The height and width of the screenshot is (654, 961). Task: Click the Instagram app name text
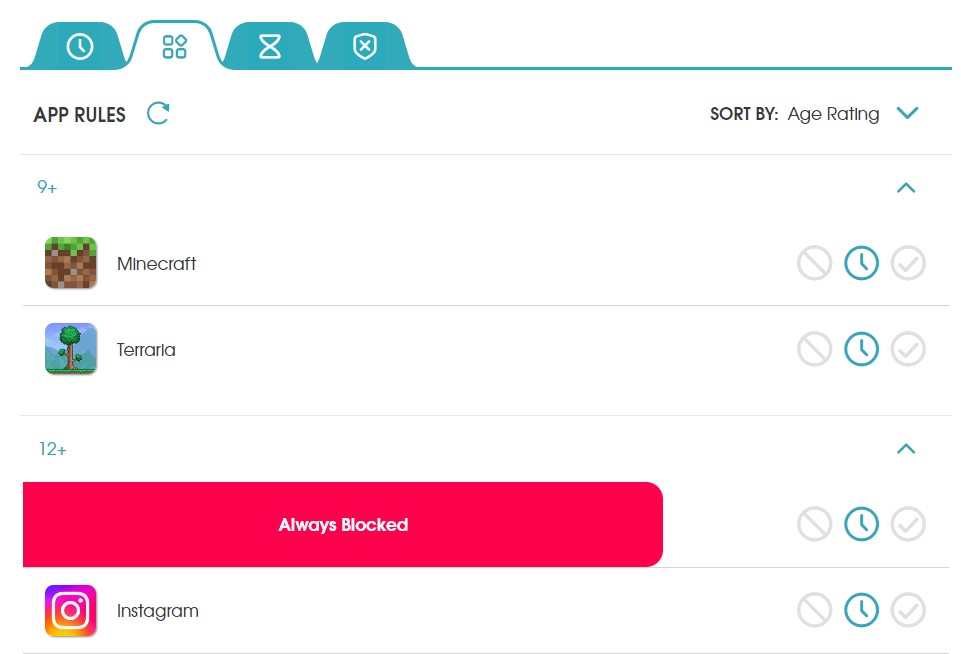[158, 610]
